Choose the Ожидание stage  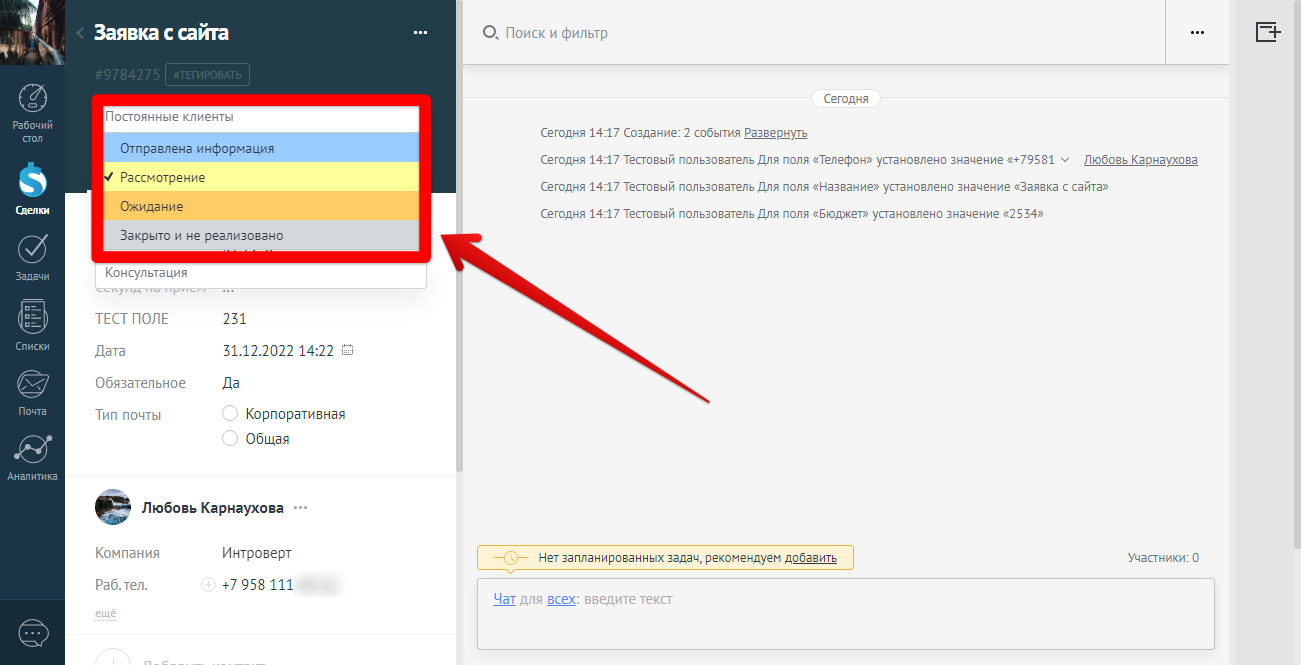click(x=261, y=206)
